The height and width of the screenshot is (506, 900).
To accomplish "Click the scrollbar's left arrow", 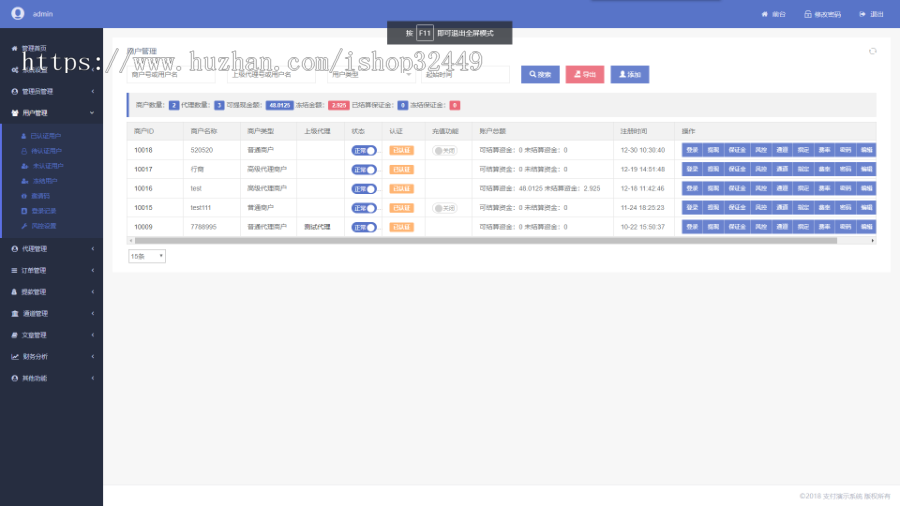I will (130, 241).
